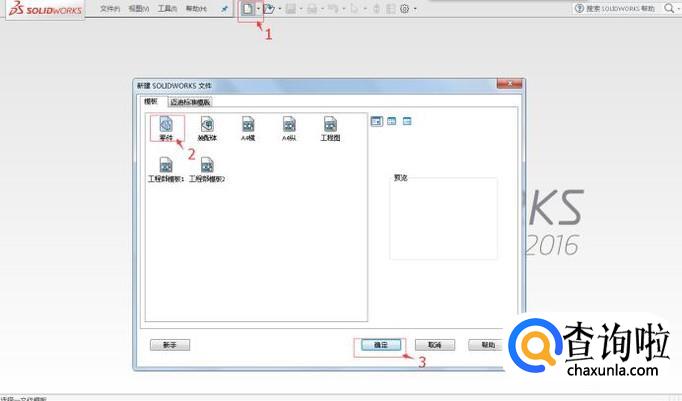Click the SOLIDWORKS logo
Image resolution: width=682 pixels, height=401 pixels.
click(x=46, y=9)
